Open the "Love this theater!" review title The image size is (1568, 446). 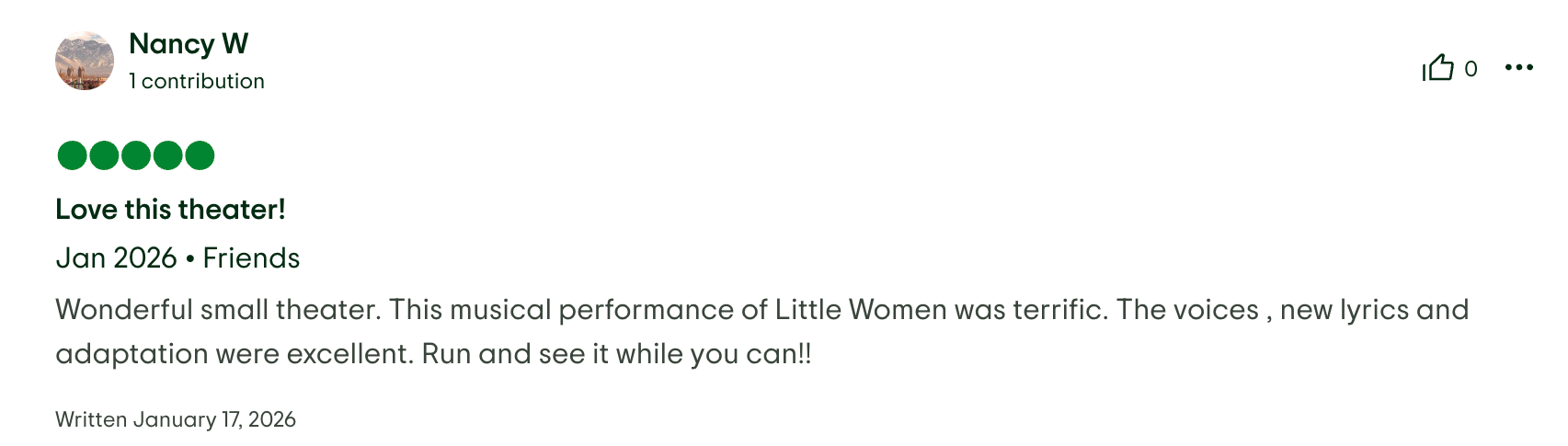pos(170,210)
